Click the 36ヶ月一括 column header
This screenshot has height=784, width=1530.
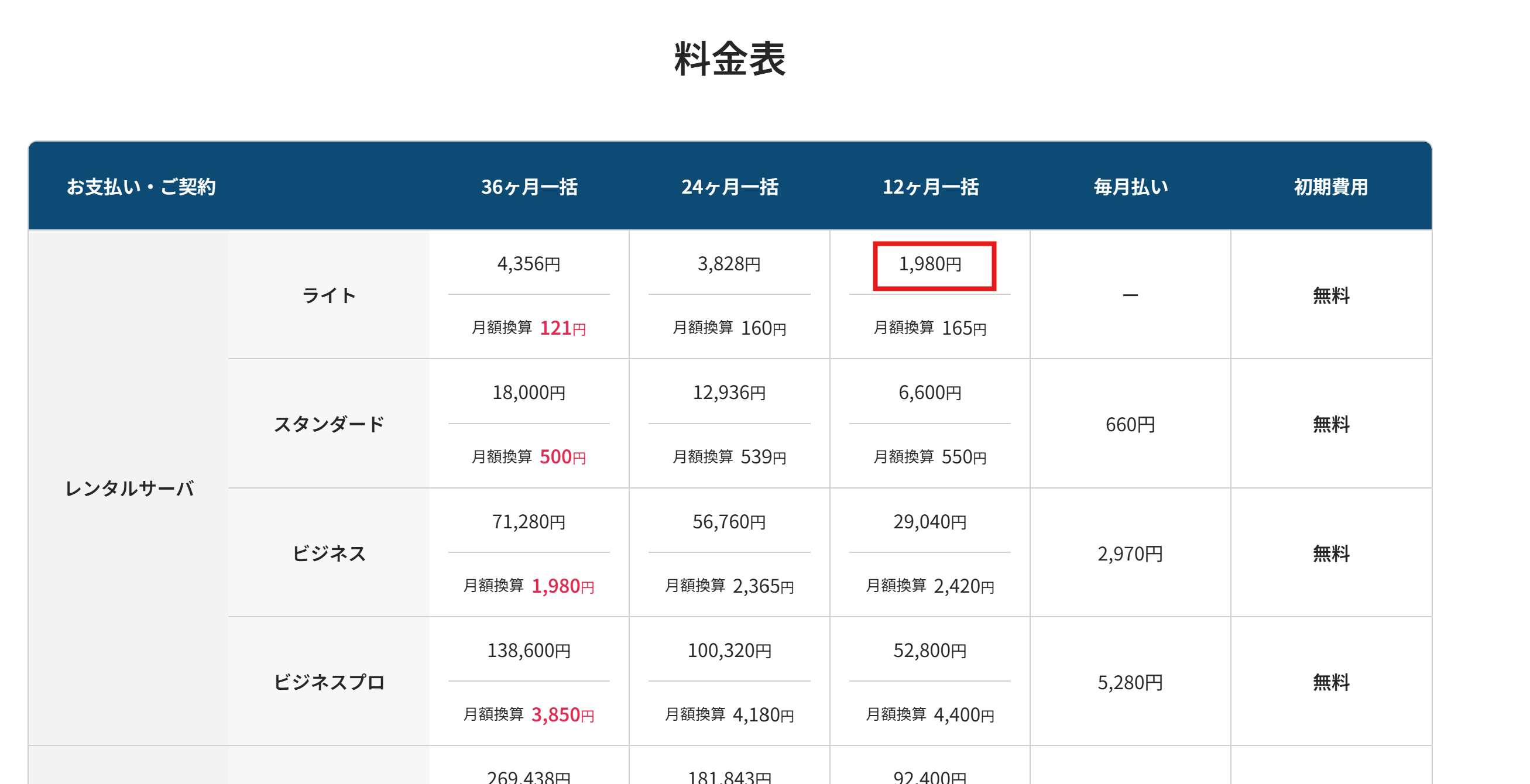point(529,187)
